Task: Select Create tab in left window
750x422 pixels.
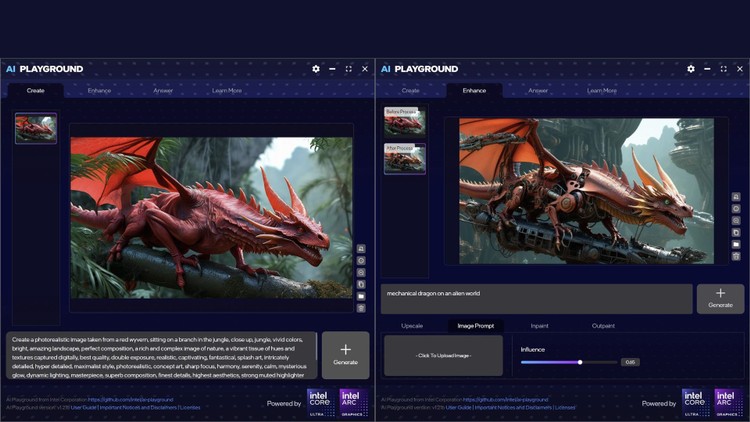Action: tap(35, 90)
